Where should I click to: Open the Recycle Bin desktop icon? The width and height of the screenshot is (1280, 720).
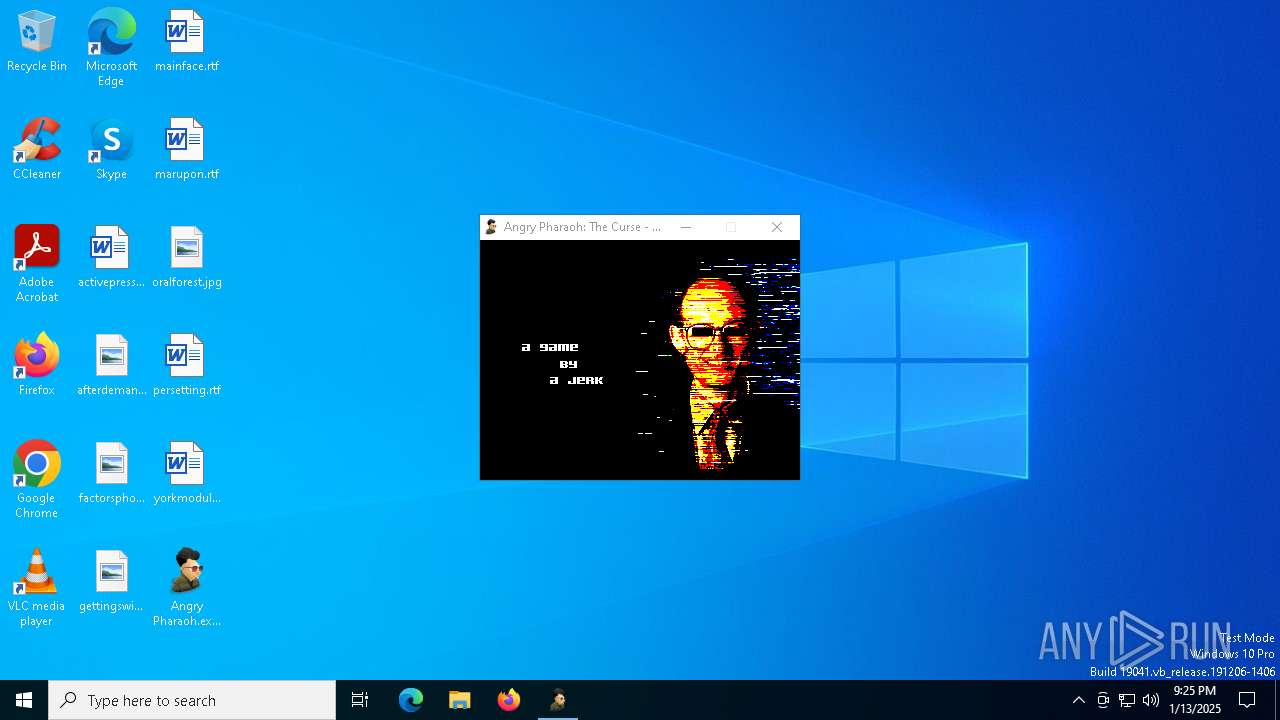point(37,42)
